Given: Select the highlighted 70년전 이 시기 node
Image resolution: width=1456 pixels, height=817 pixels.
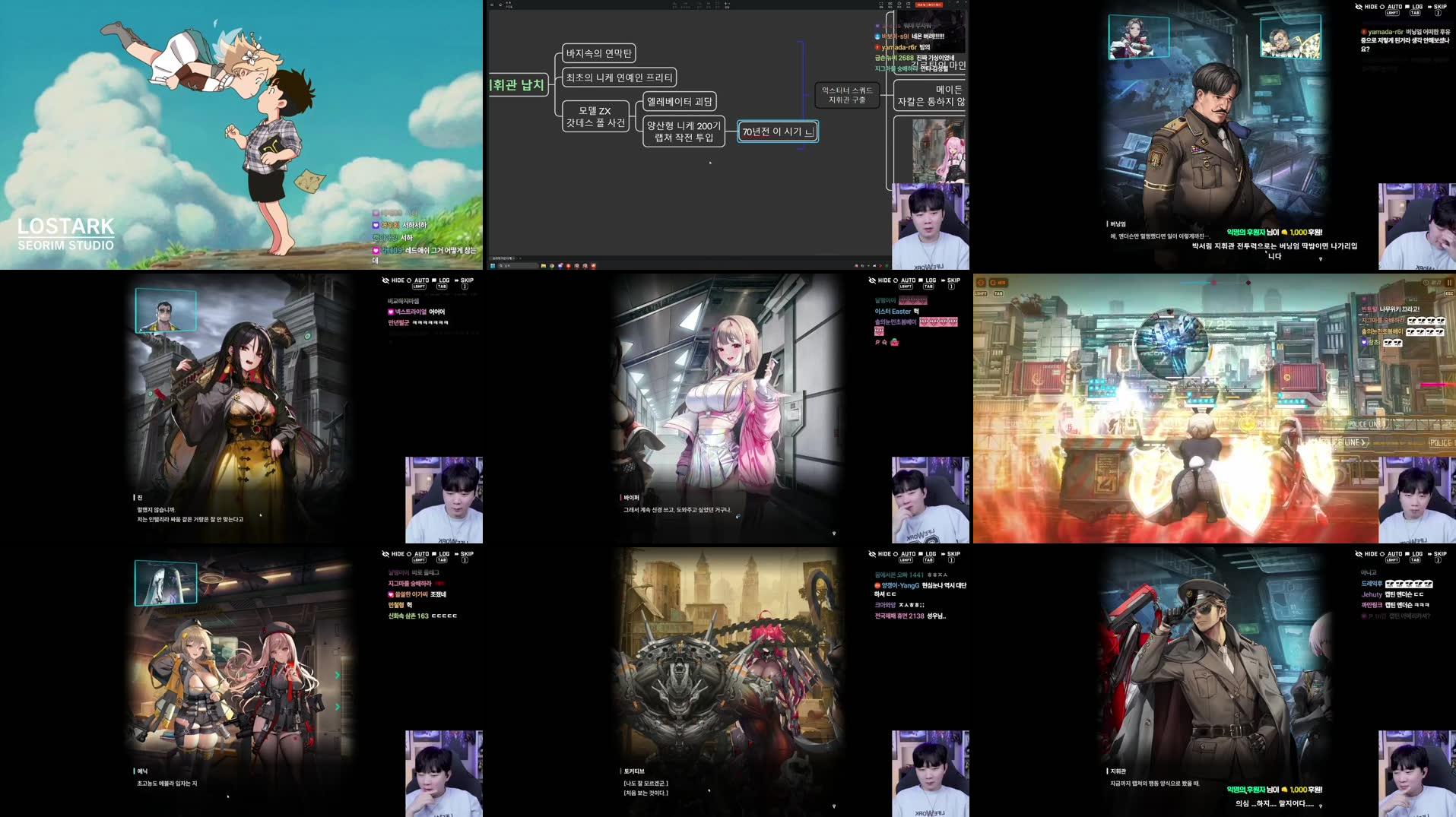Looking at the screenshot, I should [x=776, y=131].
